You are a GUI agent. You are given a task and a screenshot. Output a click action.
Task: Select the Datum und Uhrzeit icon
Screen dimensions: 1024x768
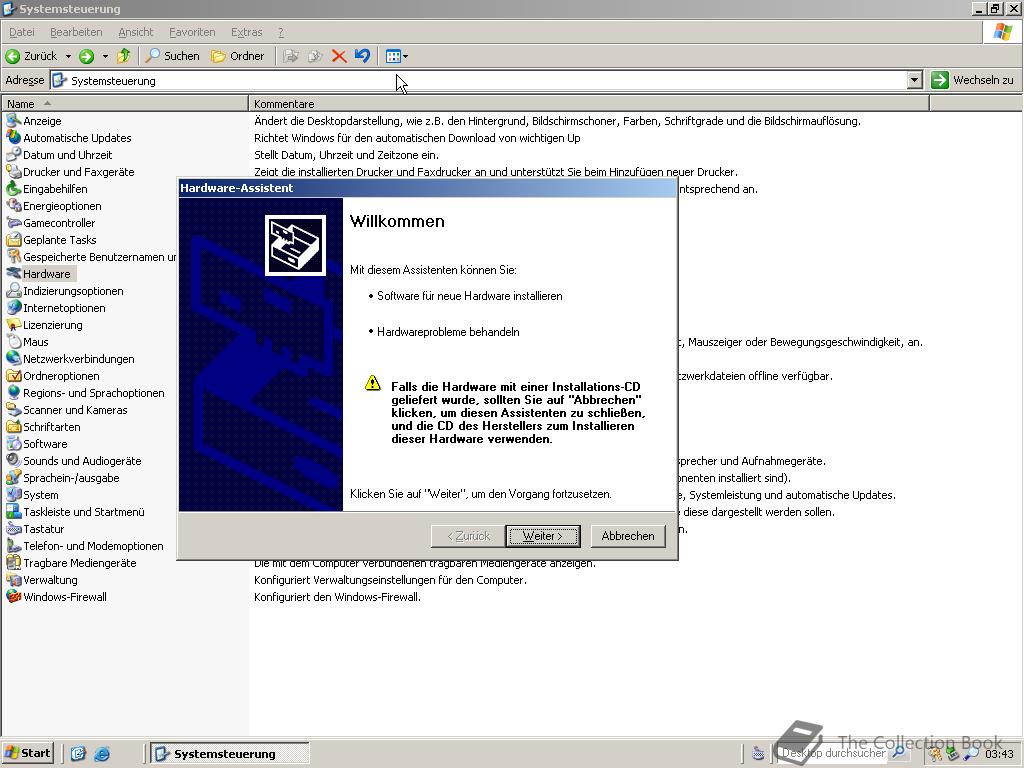[x=13, y=154]
